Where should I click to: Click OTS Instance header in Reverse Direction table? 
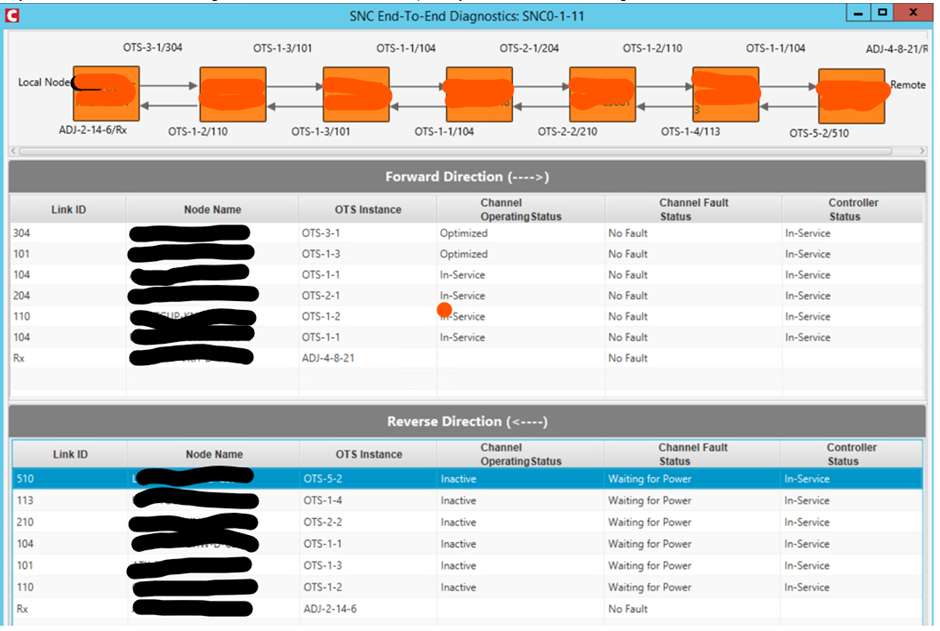[369, 454]
